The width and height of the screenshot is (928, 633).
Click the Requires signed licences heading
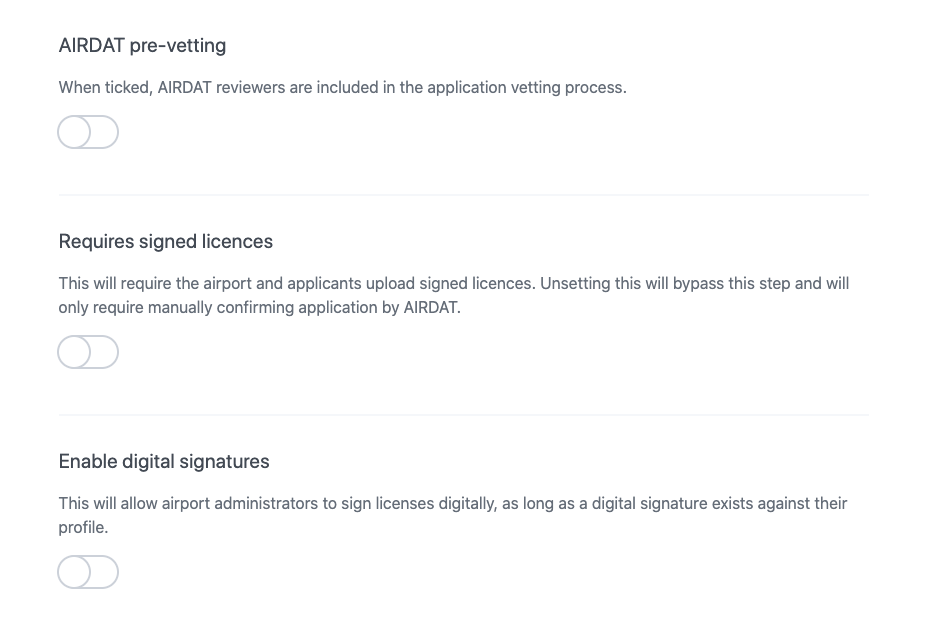tap(165, 241)
